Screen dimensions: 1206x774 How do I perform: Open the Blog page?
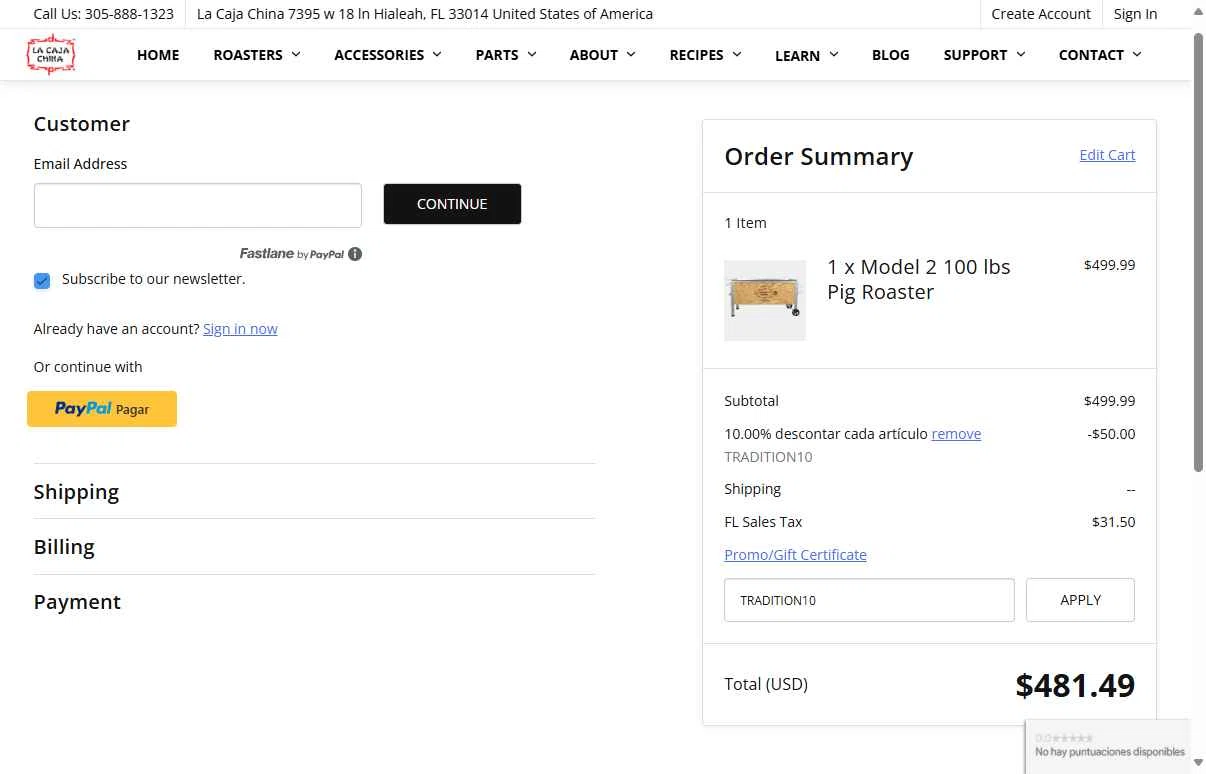[x=891, y=55]
